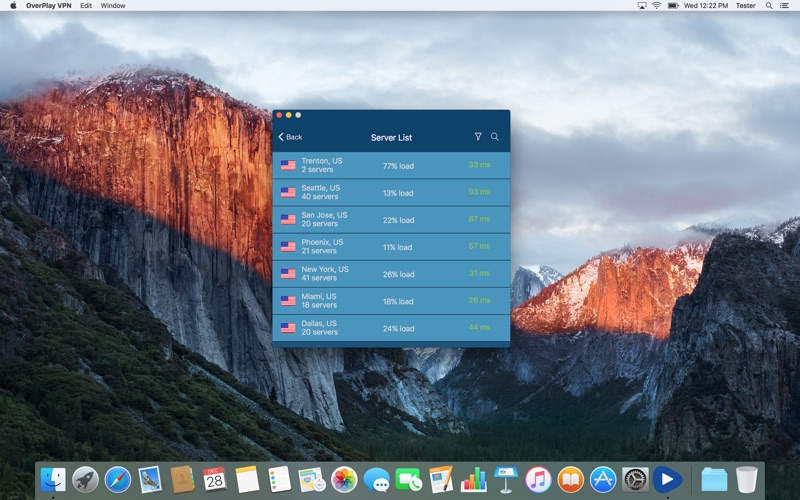
Task: Select the Miami, US server row
Action: click(x=391, y=301)
